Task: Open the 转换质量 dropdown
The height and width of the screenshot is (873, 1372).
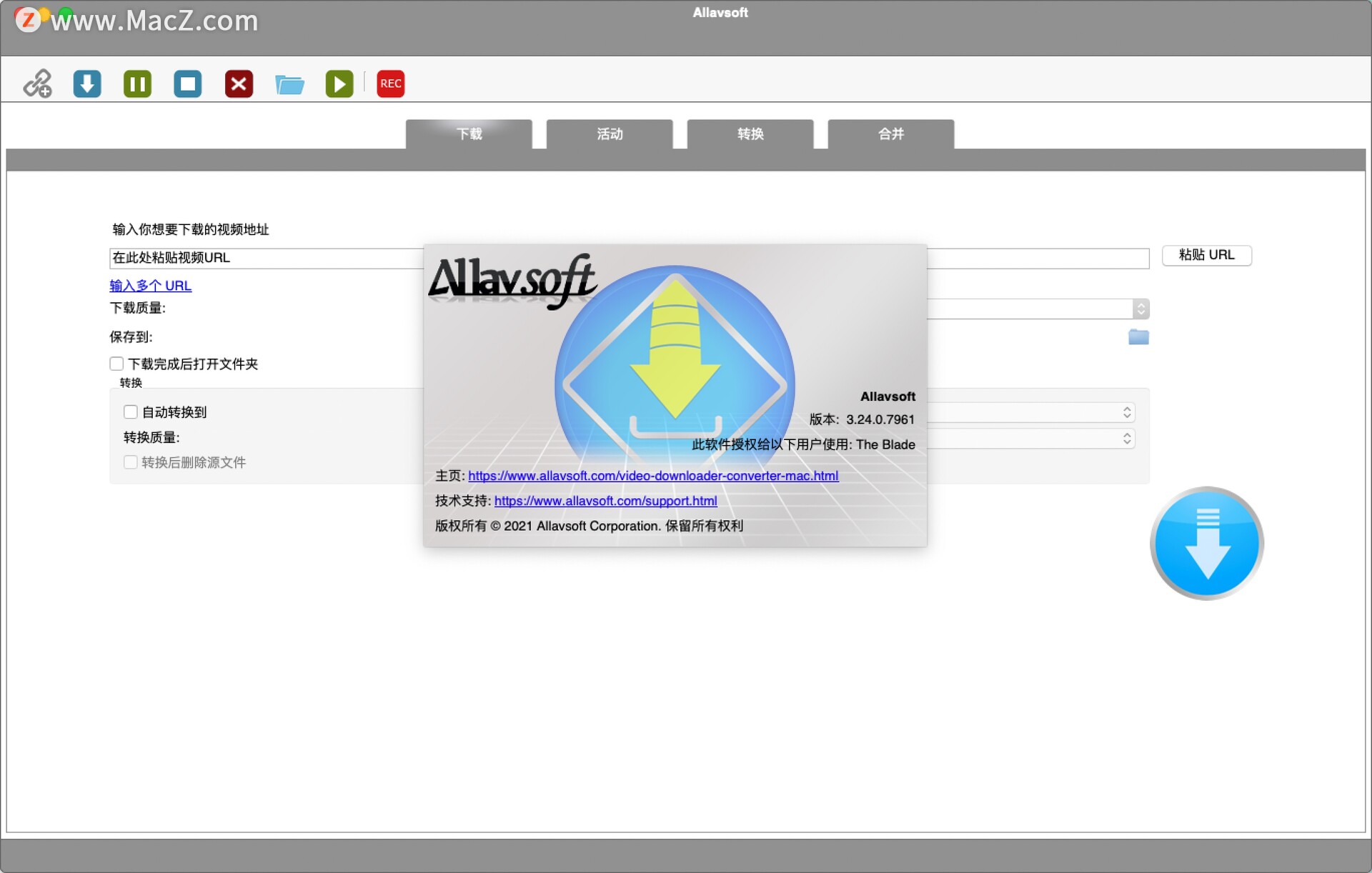Action: [1126, 438]
